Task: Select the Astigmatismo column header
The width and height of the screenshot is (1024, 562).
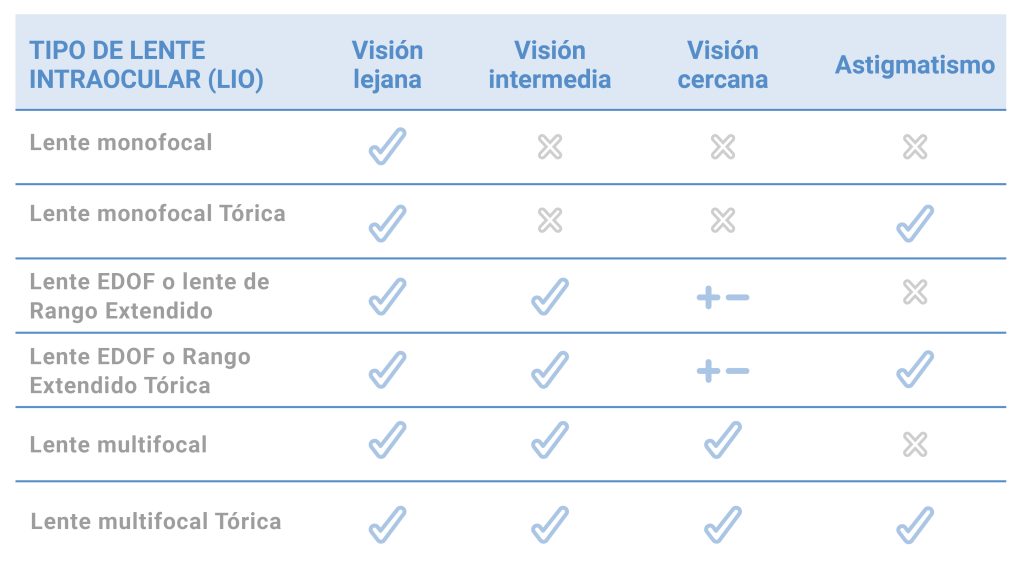Action: (x=914, y=66)
